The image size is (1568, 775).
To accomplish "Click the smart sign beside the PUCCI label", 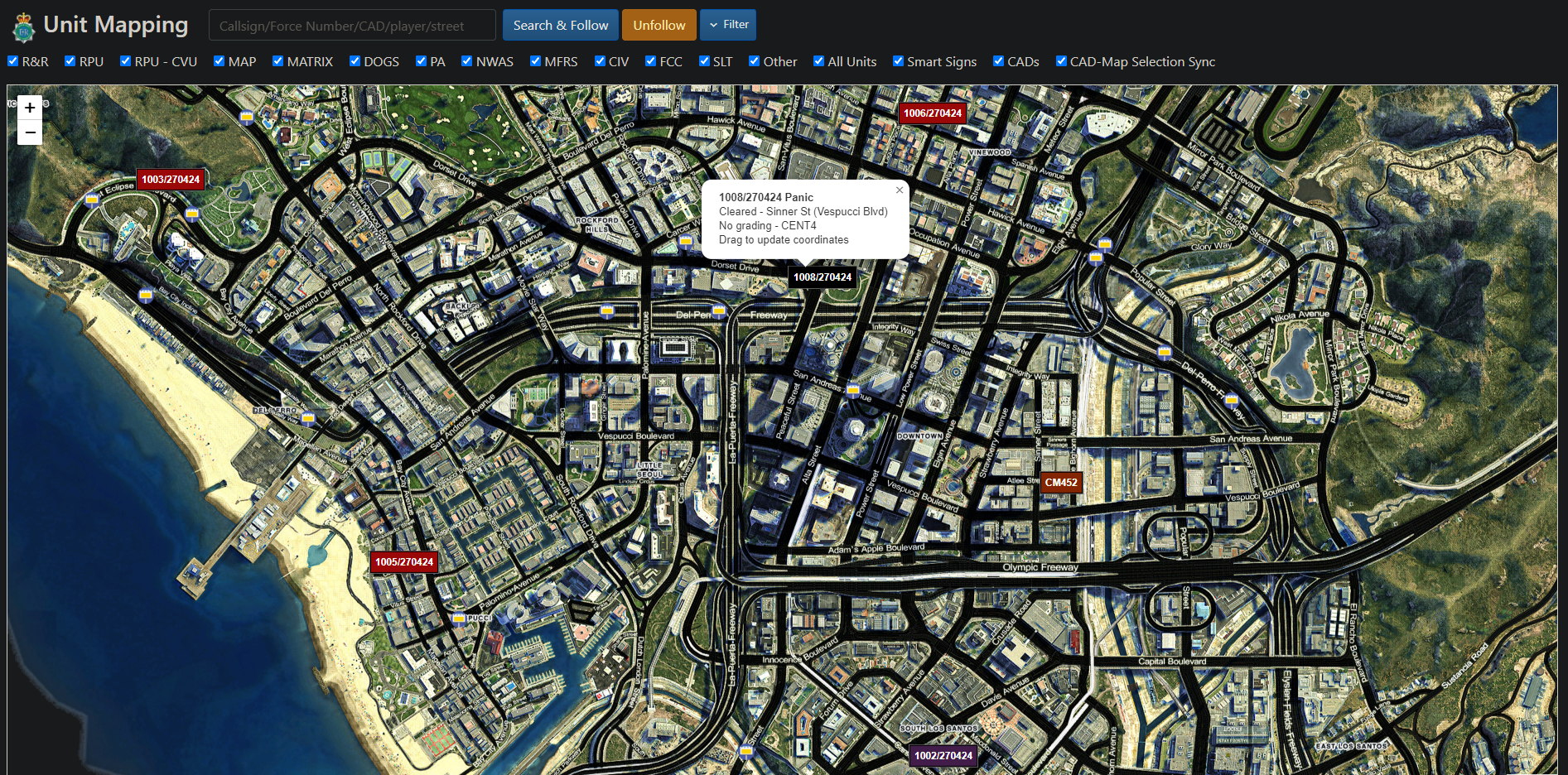I will pyautogui.click(x=459, y=618).
